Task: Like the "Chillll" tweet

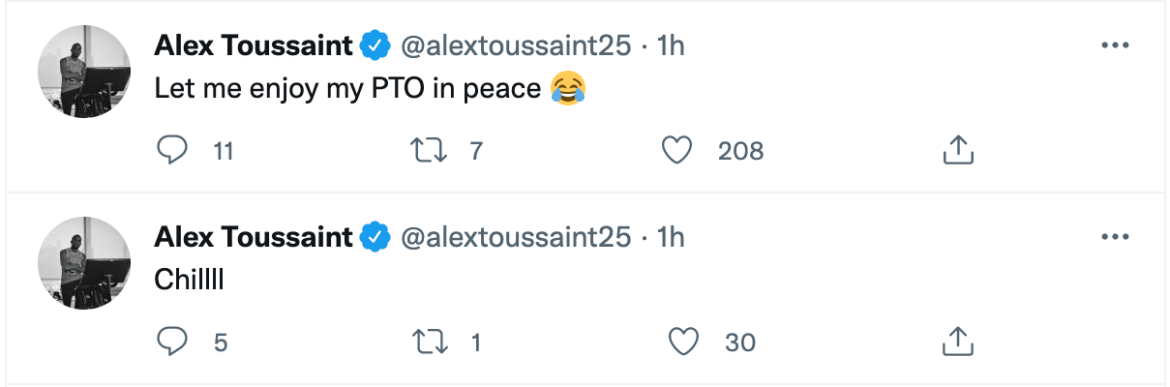Action: (x=682, y=342)
